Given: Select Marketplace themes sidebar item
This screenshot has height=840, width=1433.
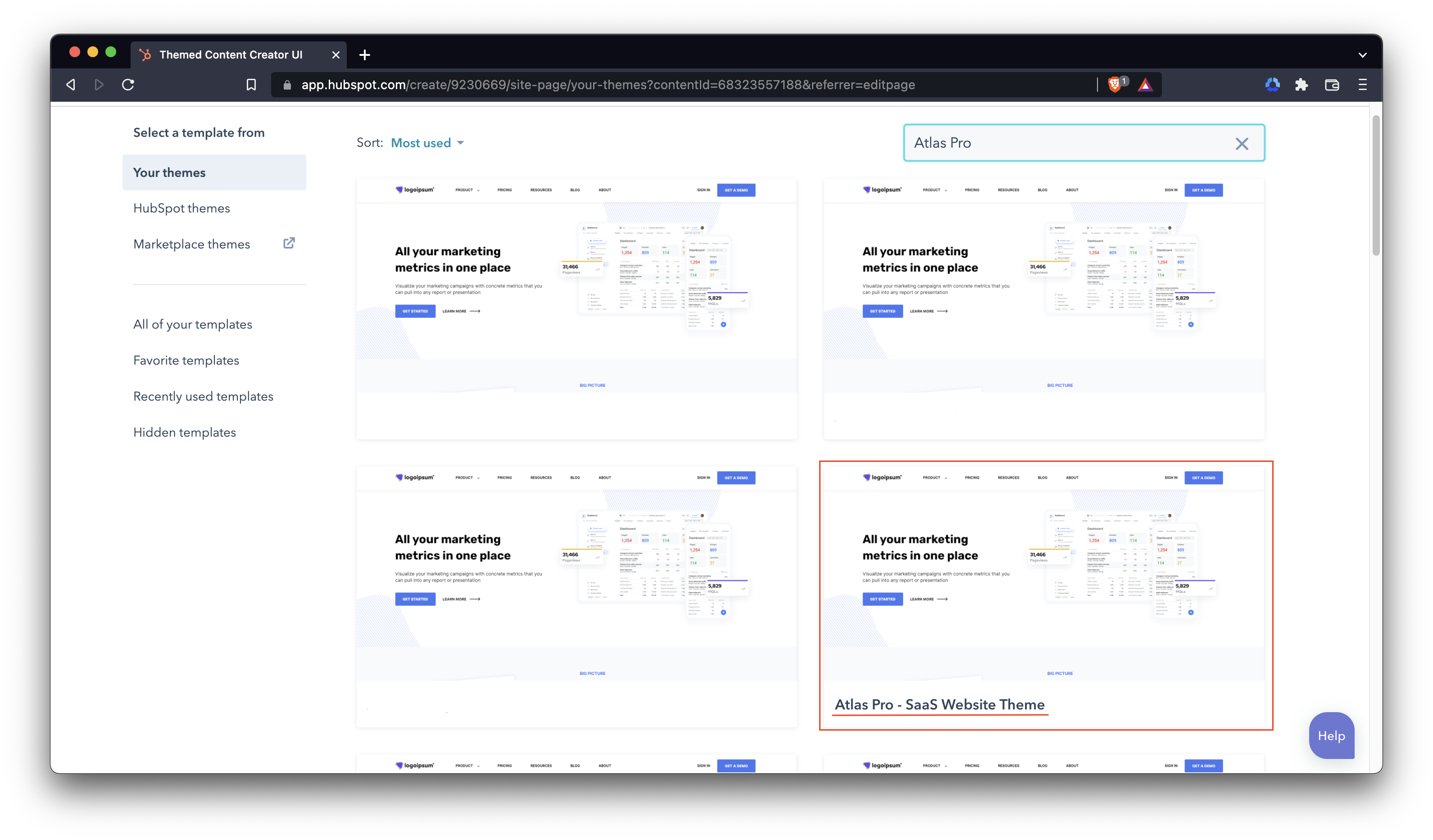Looking at the screenshot, I should pos(192,244).
